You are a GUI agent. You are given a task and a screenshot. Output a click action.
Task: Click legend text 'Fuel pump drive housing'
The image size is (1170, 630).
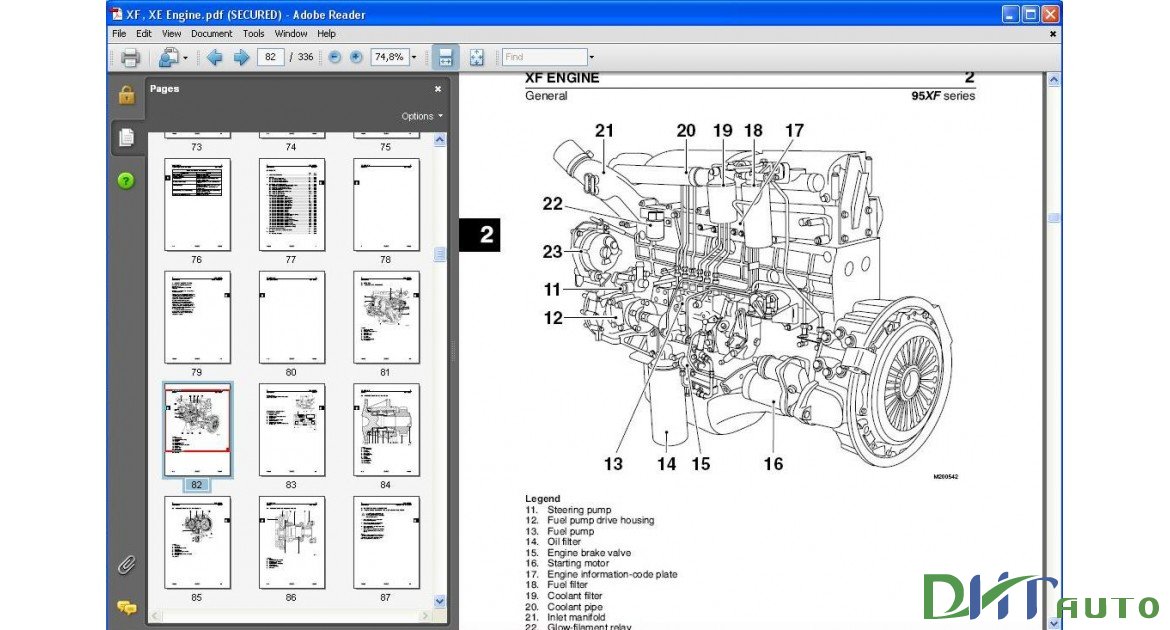(601, 520)
